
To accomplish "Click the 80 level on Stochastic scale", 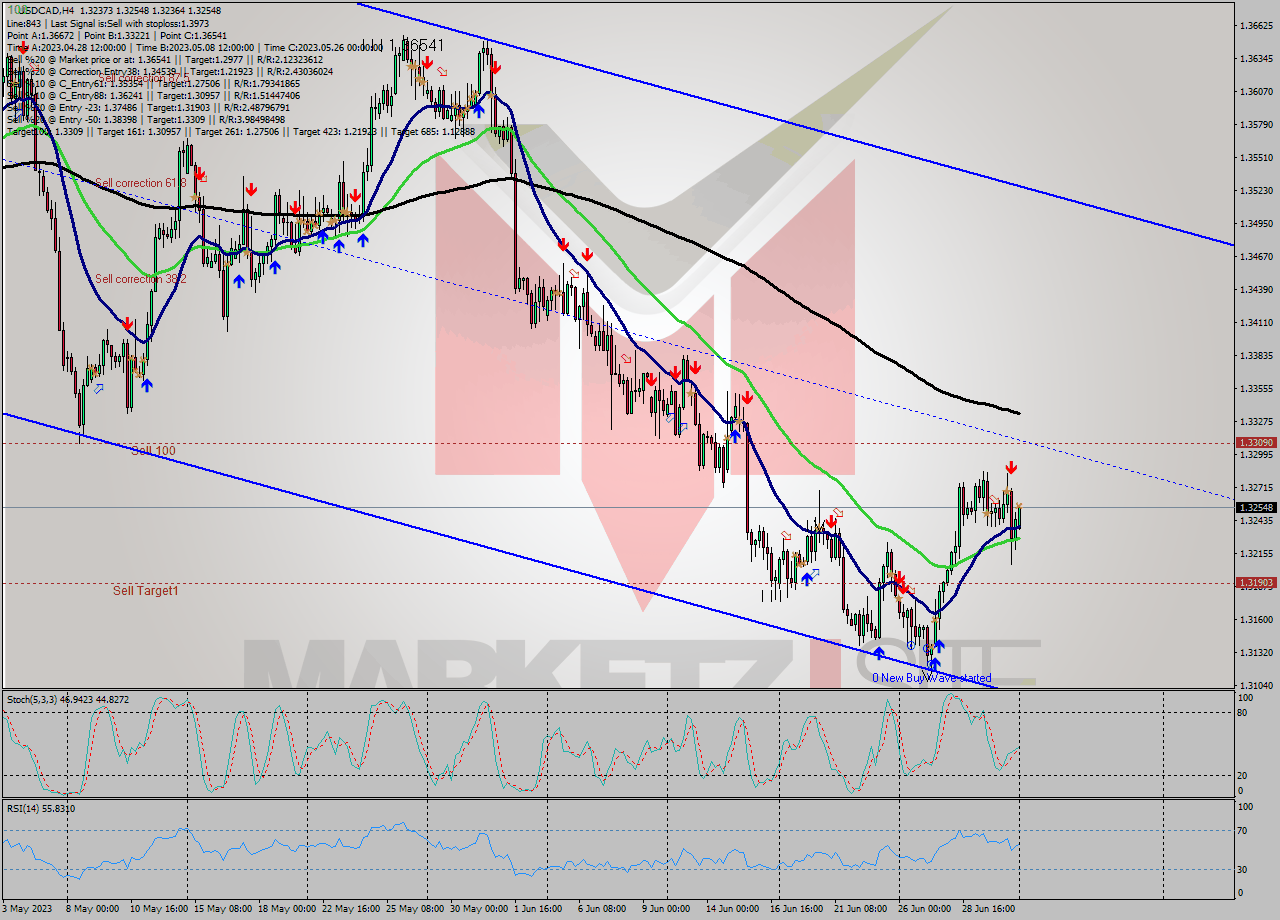I will (x=1242, y=713).
